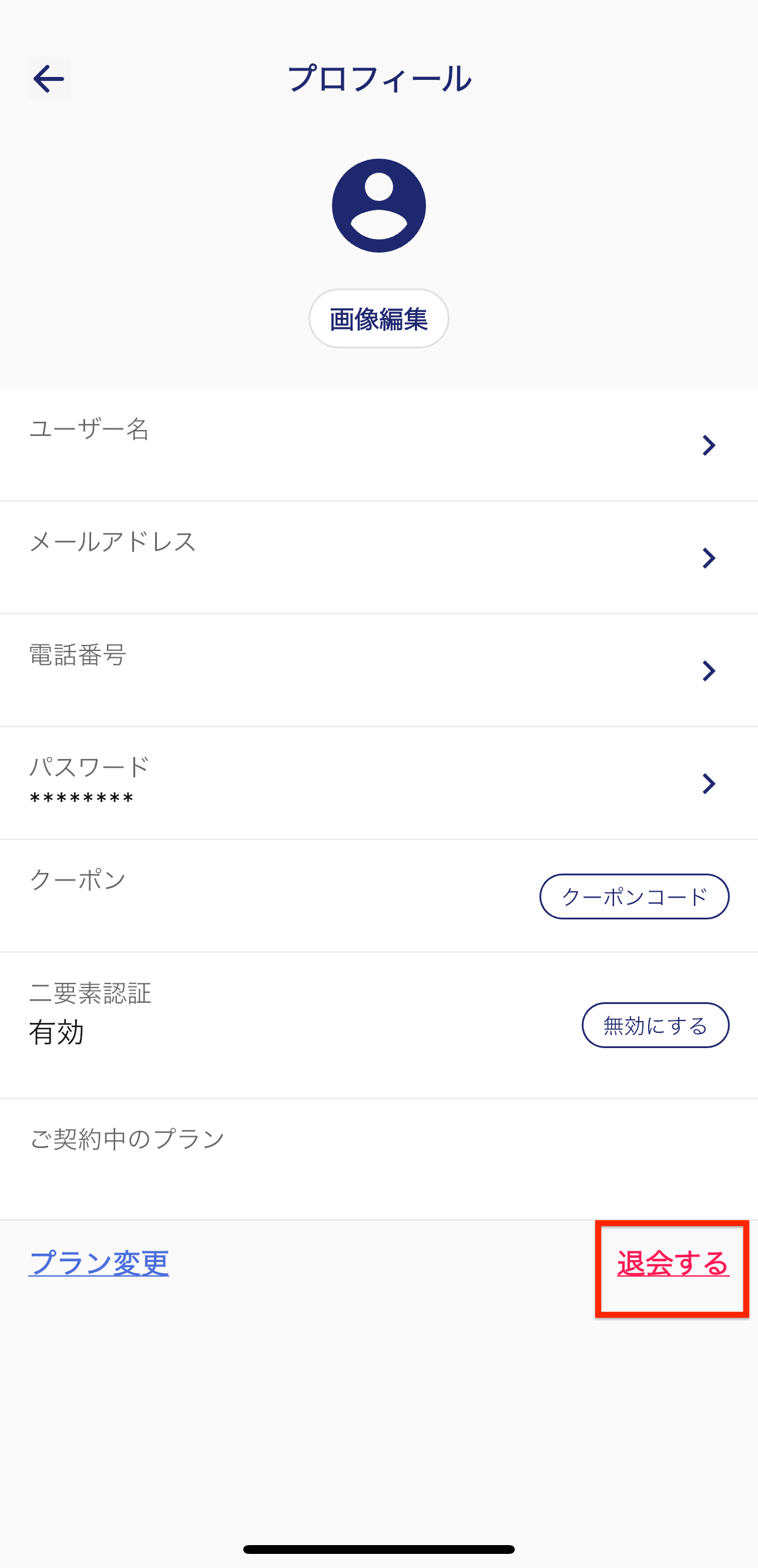Click the profile avatar icon
758x1568 pixels.
coord(378,206)
